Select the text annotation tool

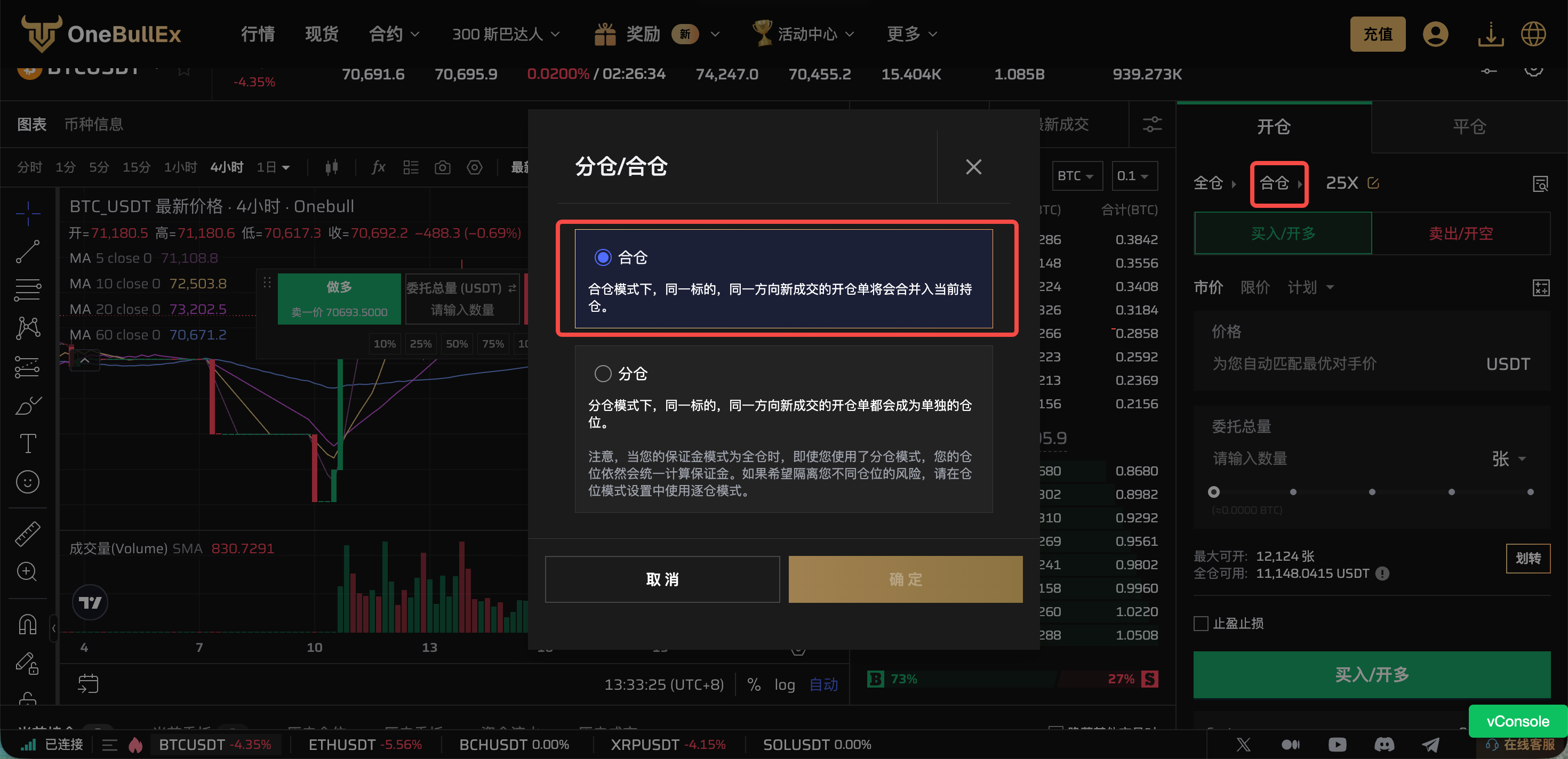28,443
